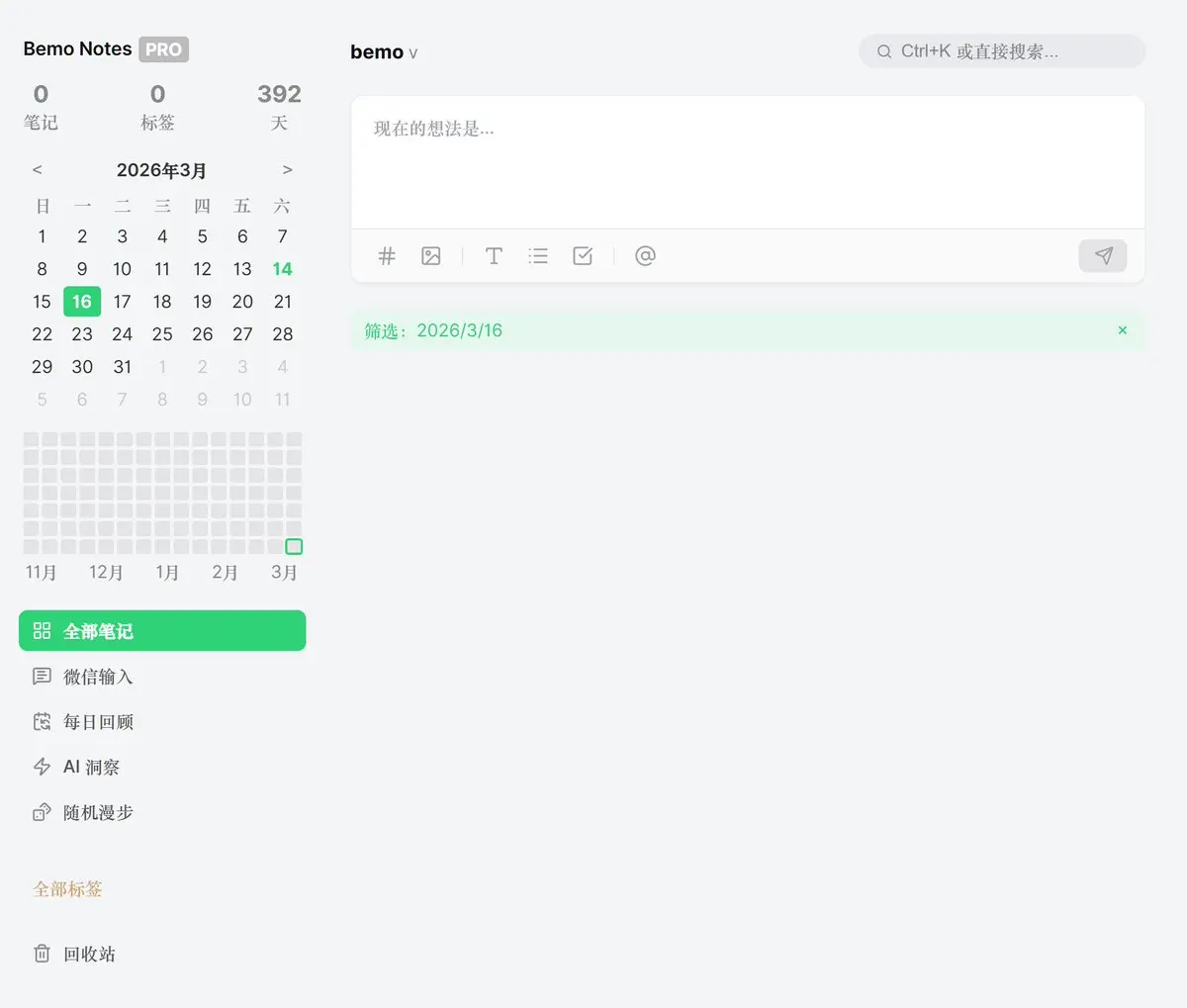
Task: Expand the bemo account dropdown
Action: coord(384,52)
